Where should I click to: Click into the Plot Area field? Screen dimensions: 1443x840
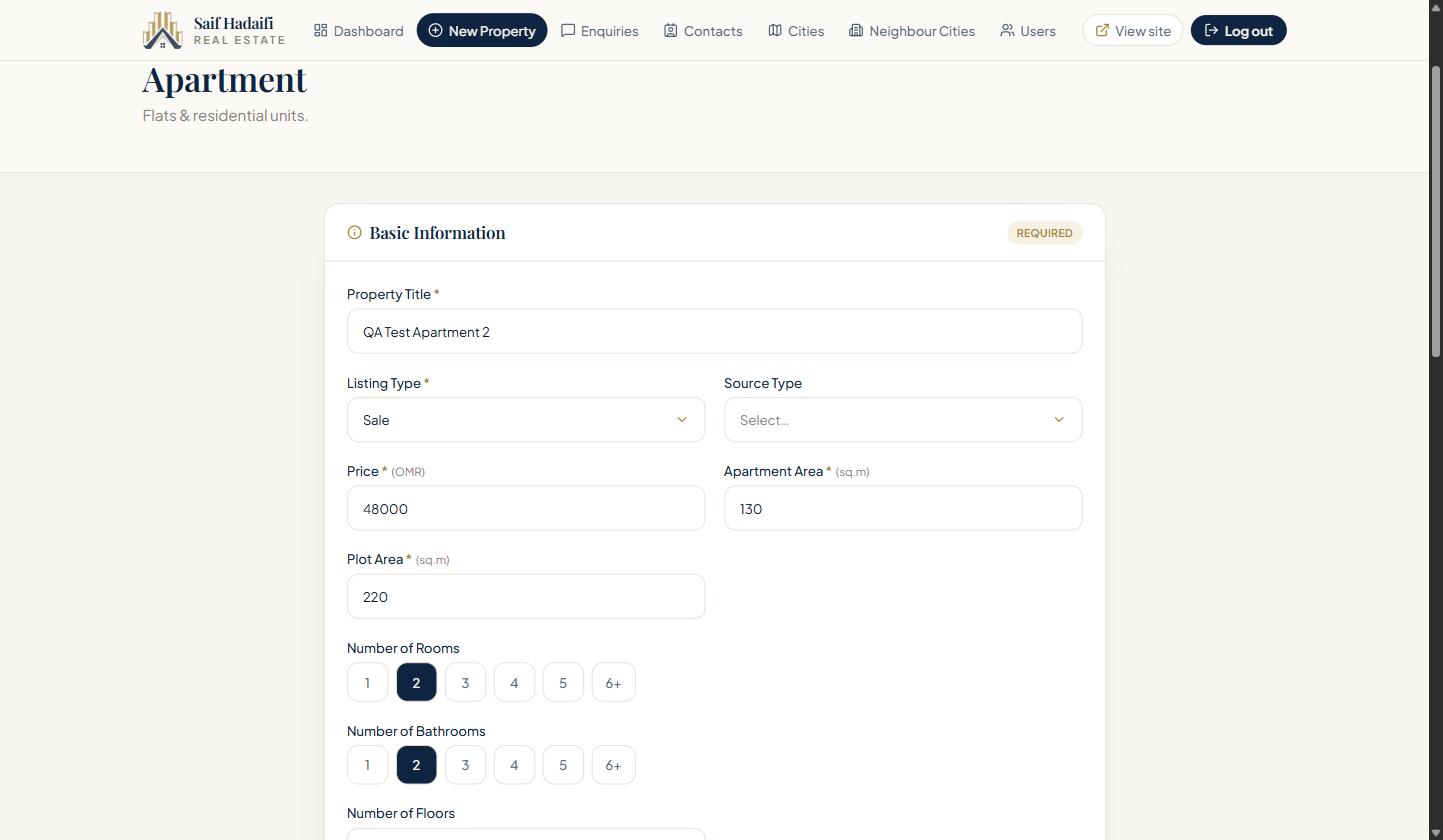526,596
